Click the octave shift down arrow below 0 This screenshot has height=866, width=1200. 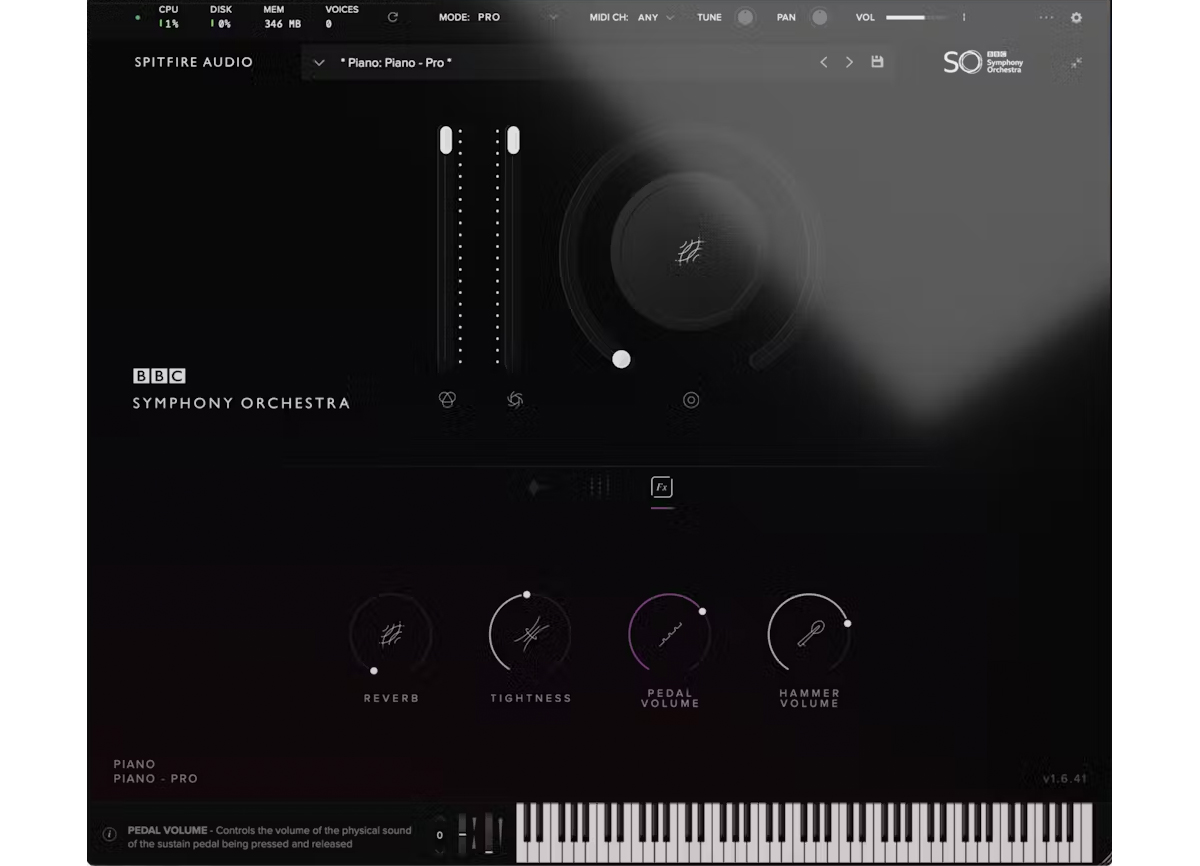440,850
